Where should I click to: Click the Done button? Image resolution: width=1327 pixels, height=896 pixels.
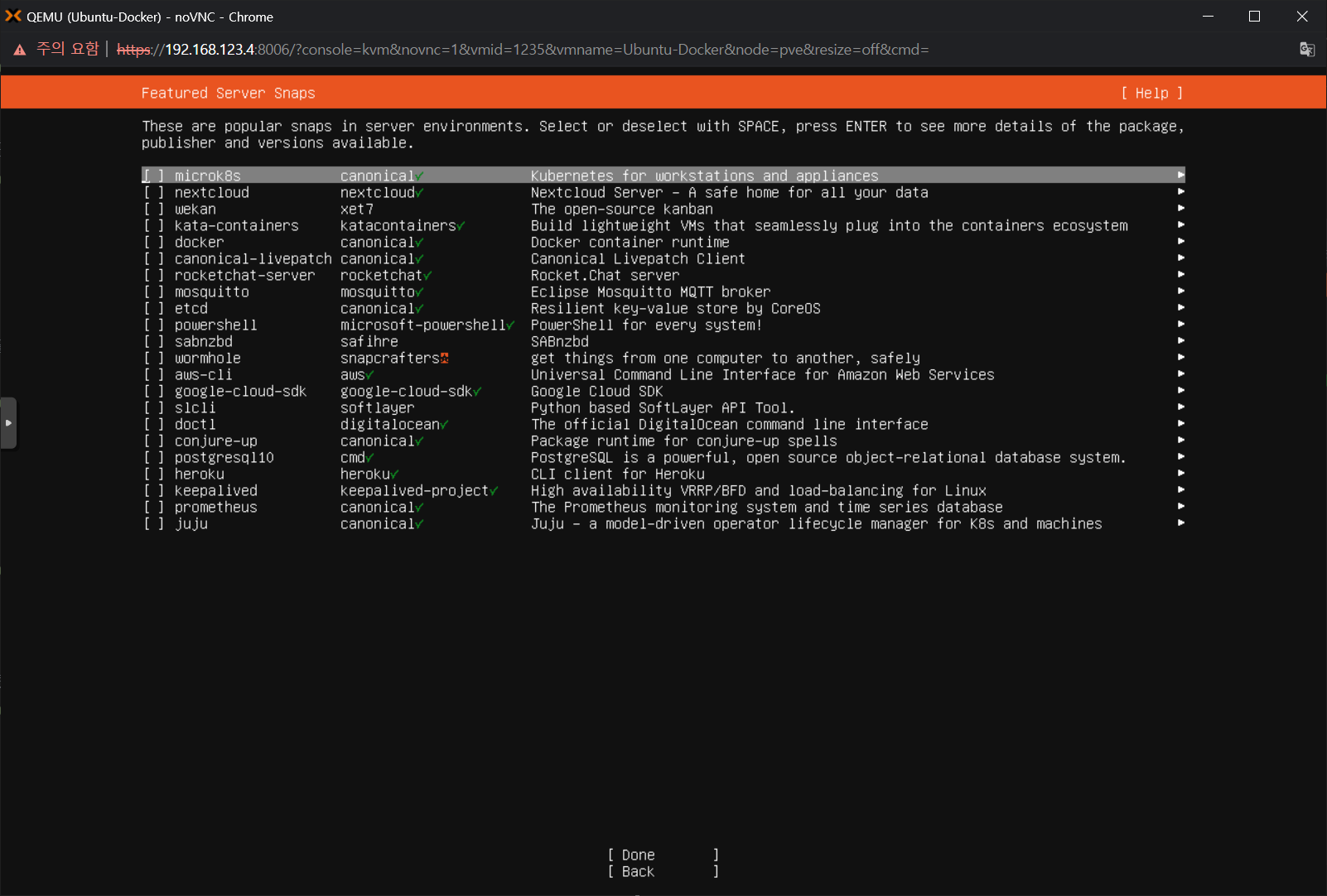pos(663,855)
